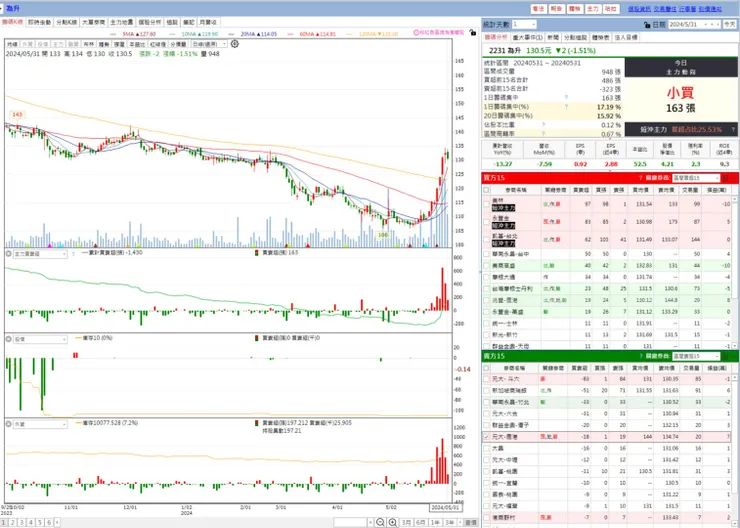Tick the checkbox for 大鼎 seller row
The height and width of the screenshot is (528, 740).
pos(487,448)
